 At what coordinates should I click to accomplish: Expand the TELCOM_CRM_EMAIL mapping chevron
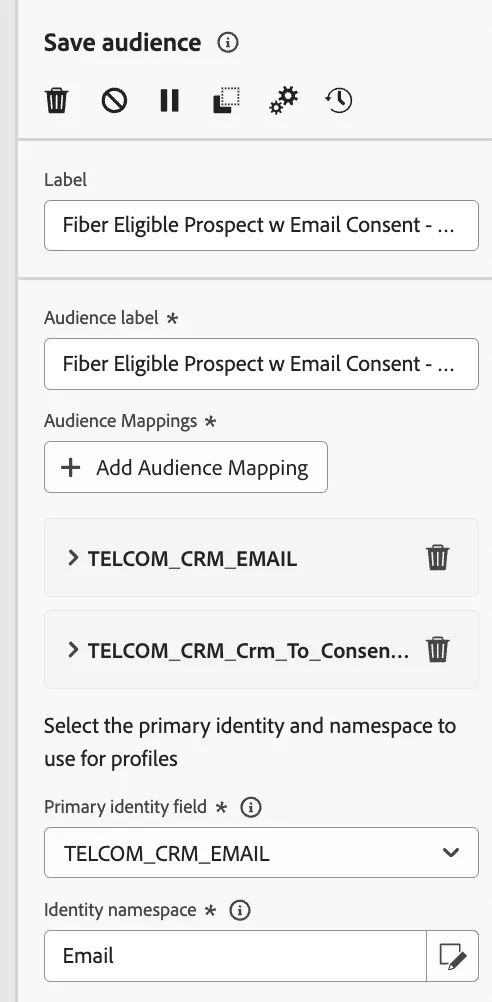tap(73, 558)
